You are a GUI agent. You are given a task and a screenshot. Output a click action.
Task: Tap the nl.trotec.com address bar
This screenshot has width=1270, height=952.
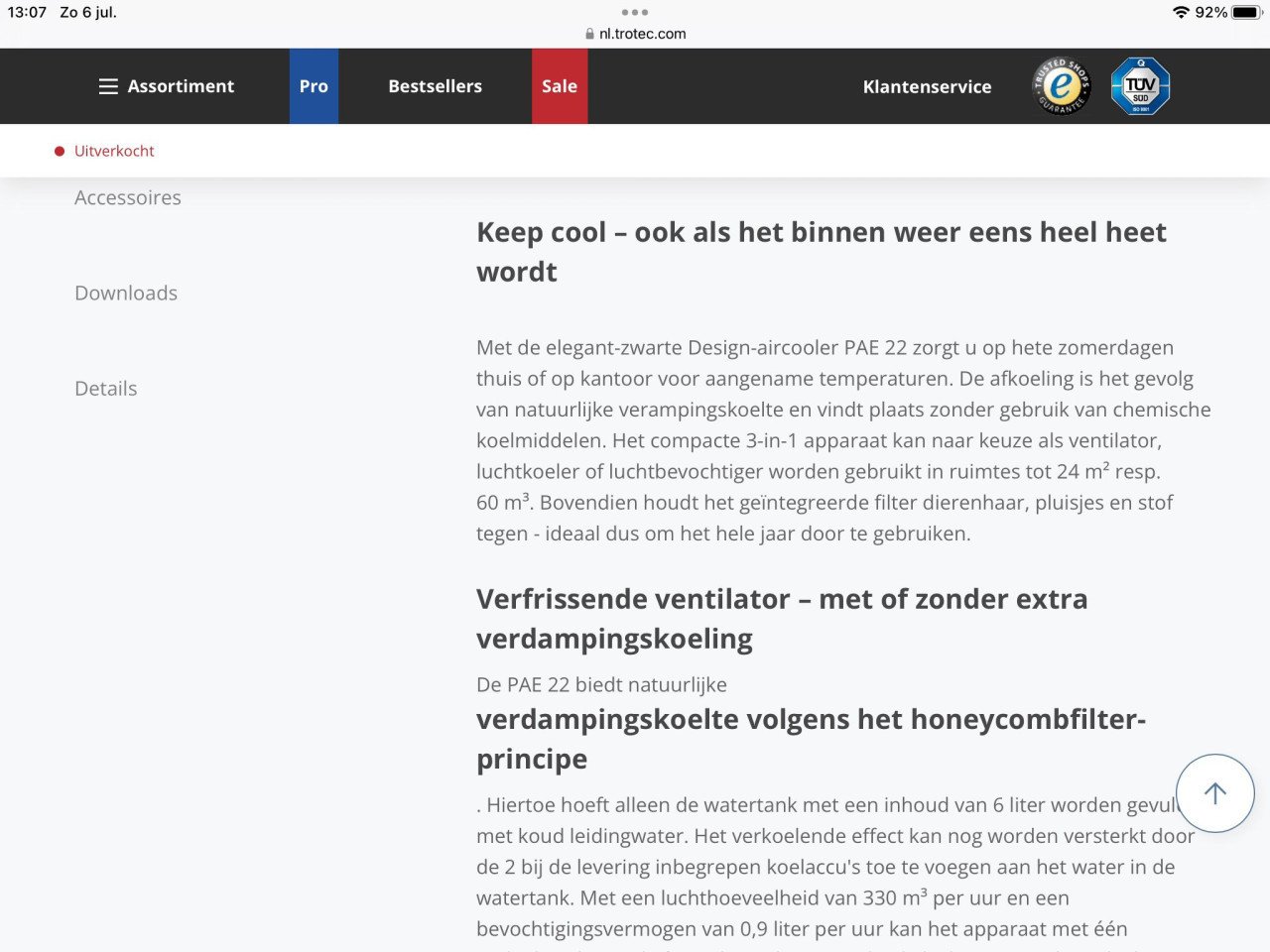tap(635, 34)
